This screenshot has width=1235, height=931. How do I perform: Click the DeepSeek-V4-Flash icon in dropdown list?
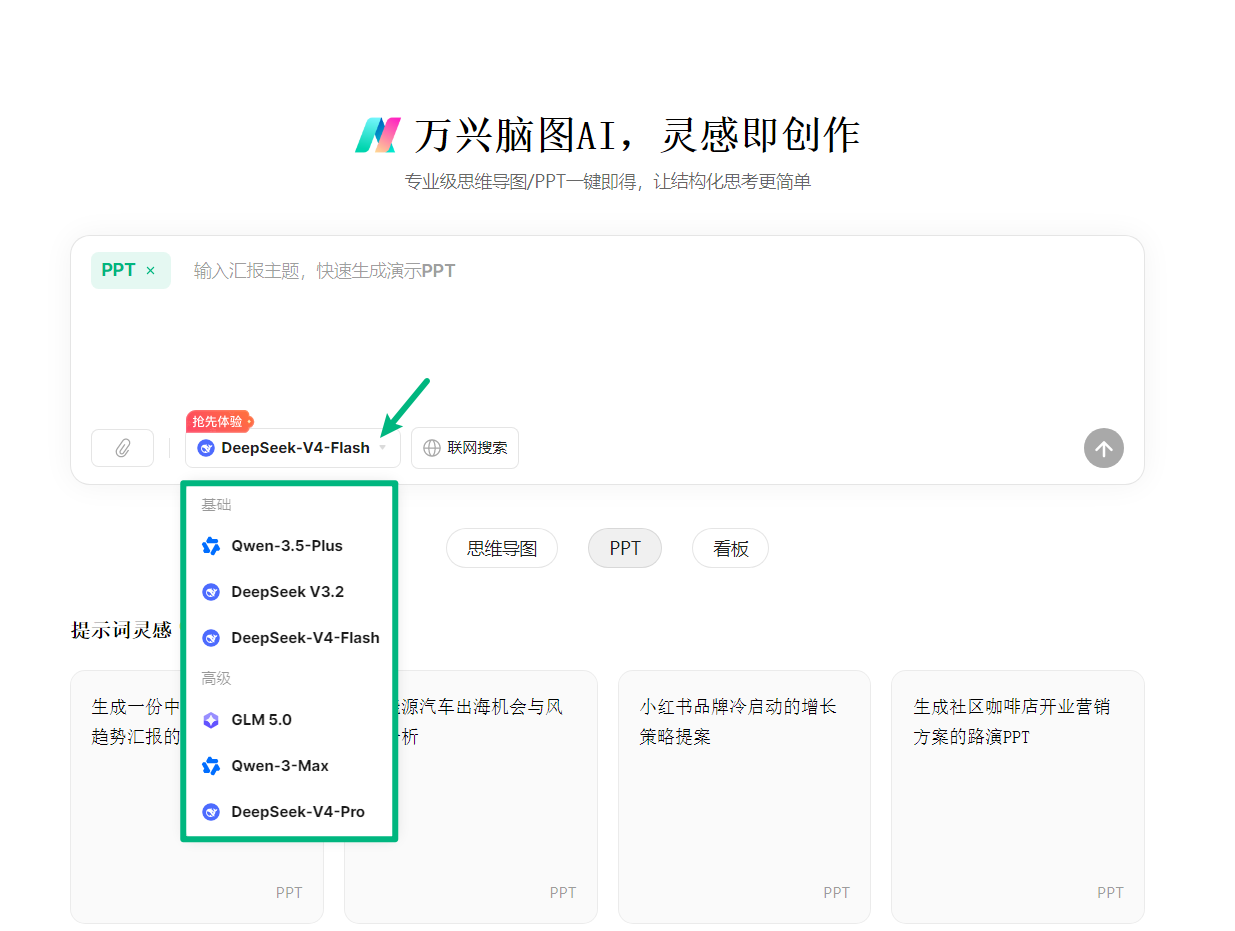pyautogui.click(x=211, y=638)
